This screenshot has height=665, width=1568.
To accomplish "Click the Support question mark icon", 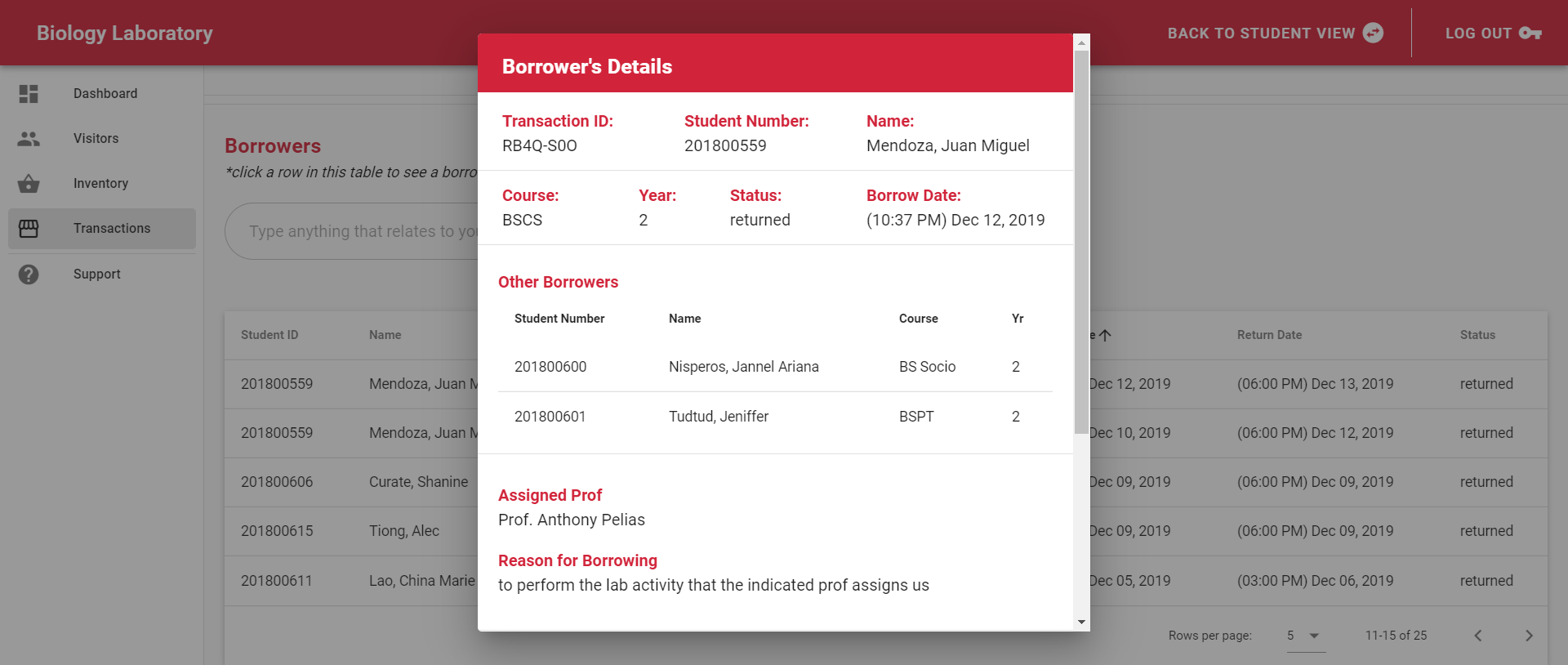I will pyautogui.click(x=29, y=274).
